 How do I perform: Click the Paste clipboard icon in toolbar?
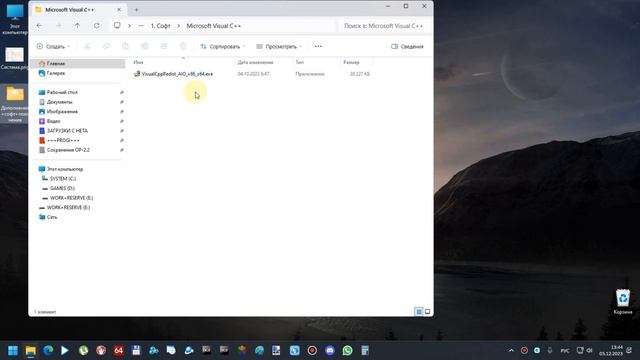[125, 47]
